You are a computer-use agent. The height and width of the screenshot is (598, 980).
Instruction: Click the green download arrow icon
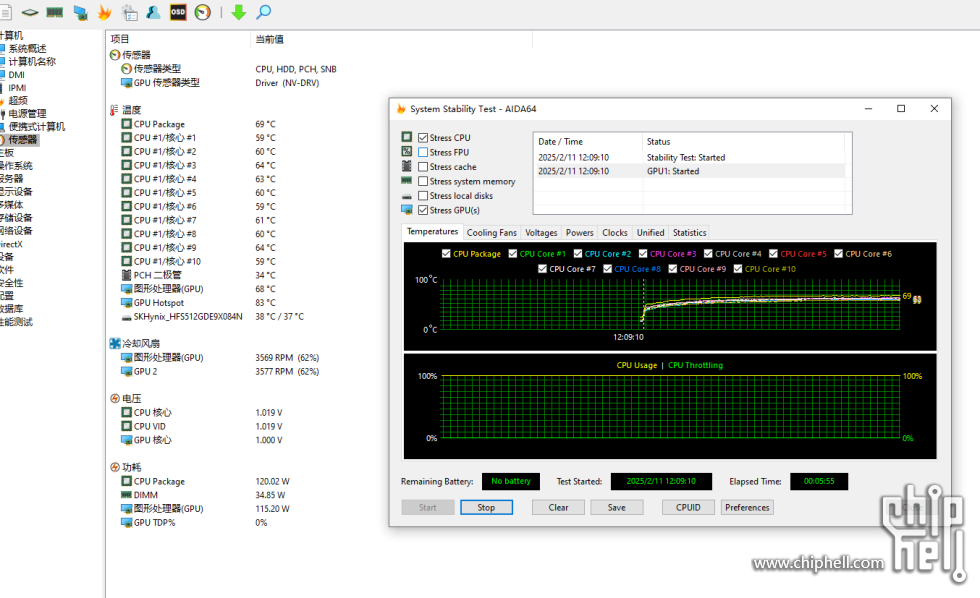(x=239, y=12)
